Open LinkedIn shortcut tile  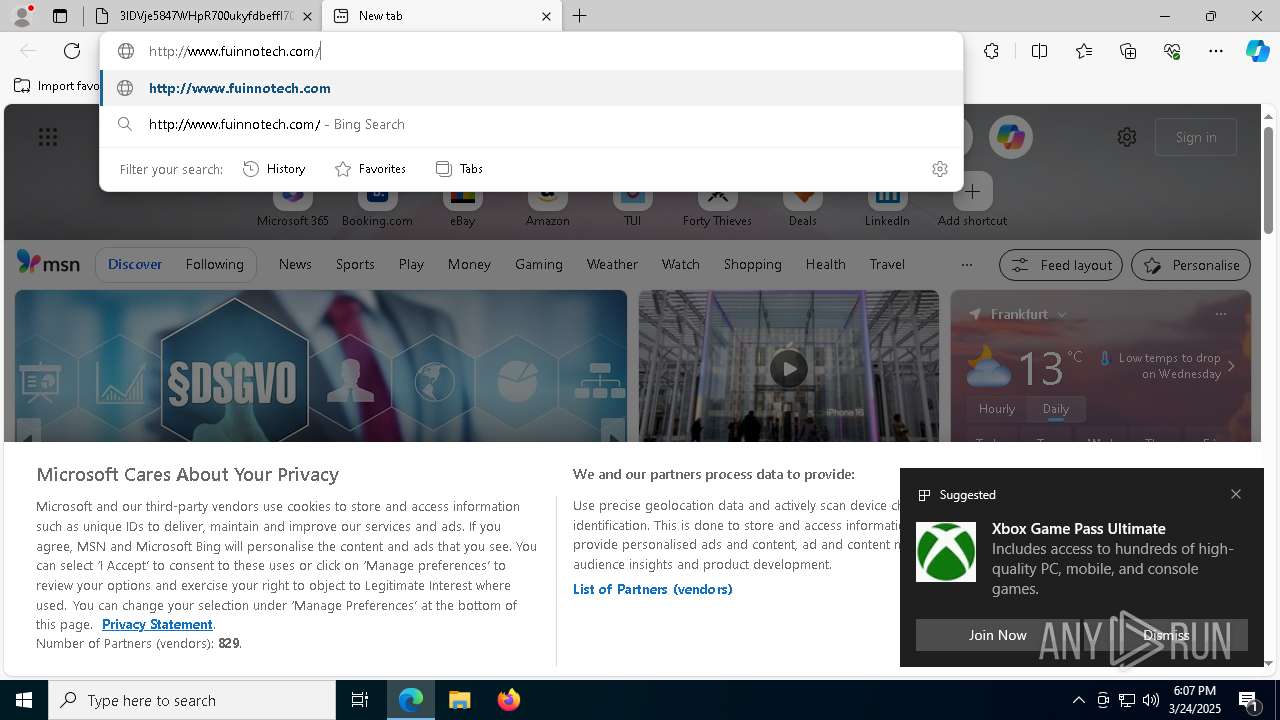click(x=887, y=200)
